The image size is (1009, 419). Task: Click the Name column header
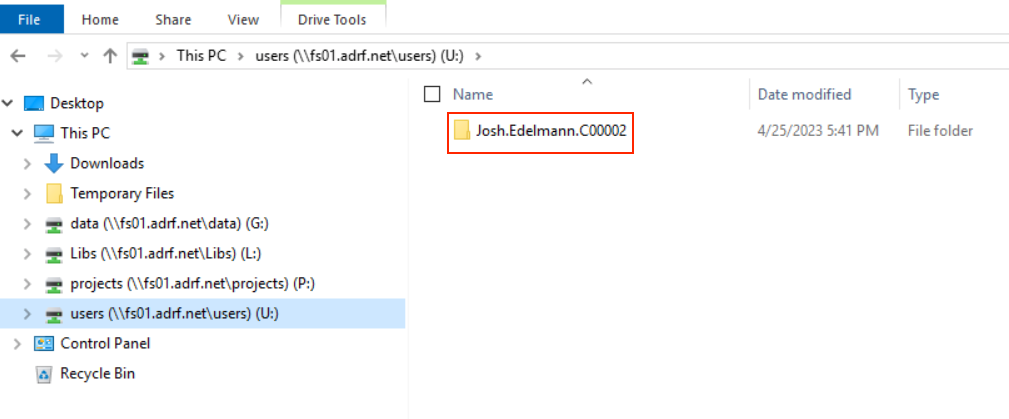pos(473,95)
